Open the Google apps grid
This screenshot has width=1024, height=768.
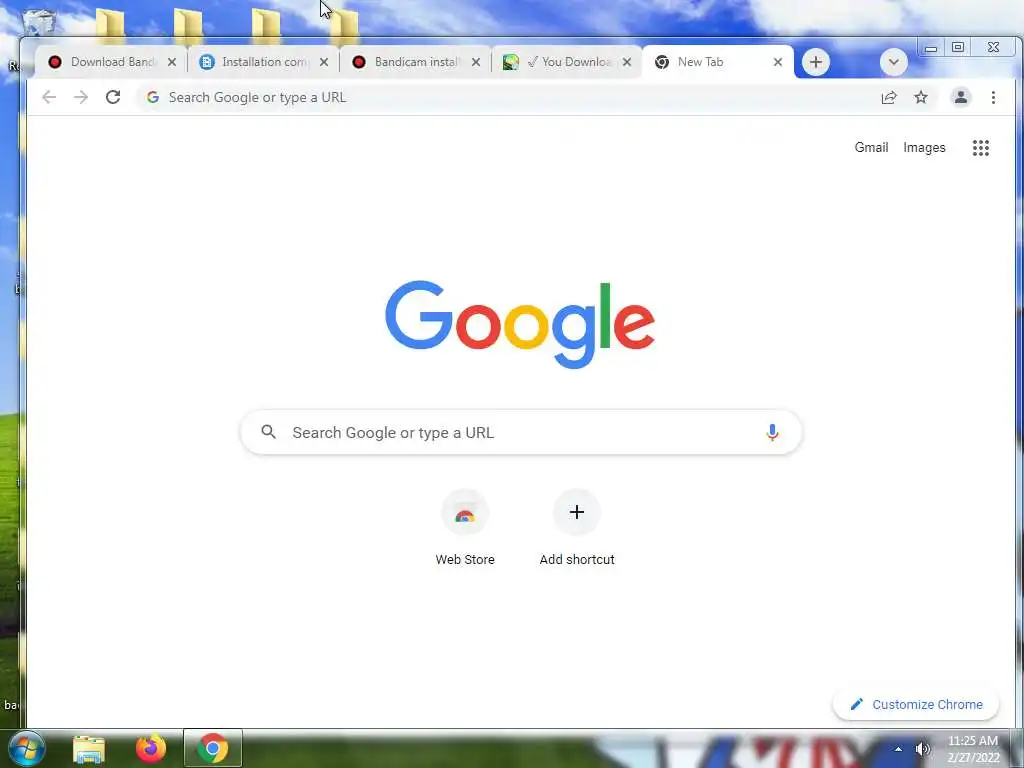pos(981,148)
